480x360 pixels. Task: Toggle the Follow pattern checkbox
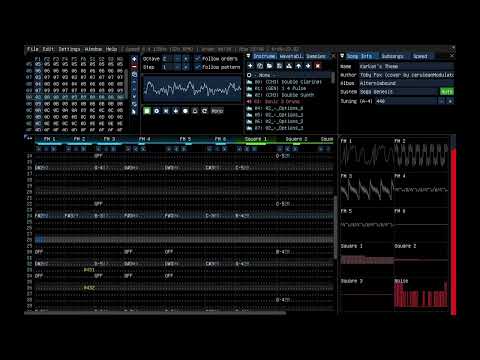click(x=197, y=67)
